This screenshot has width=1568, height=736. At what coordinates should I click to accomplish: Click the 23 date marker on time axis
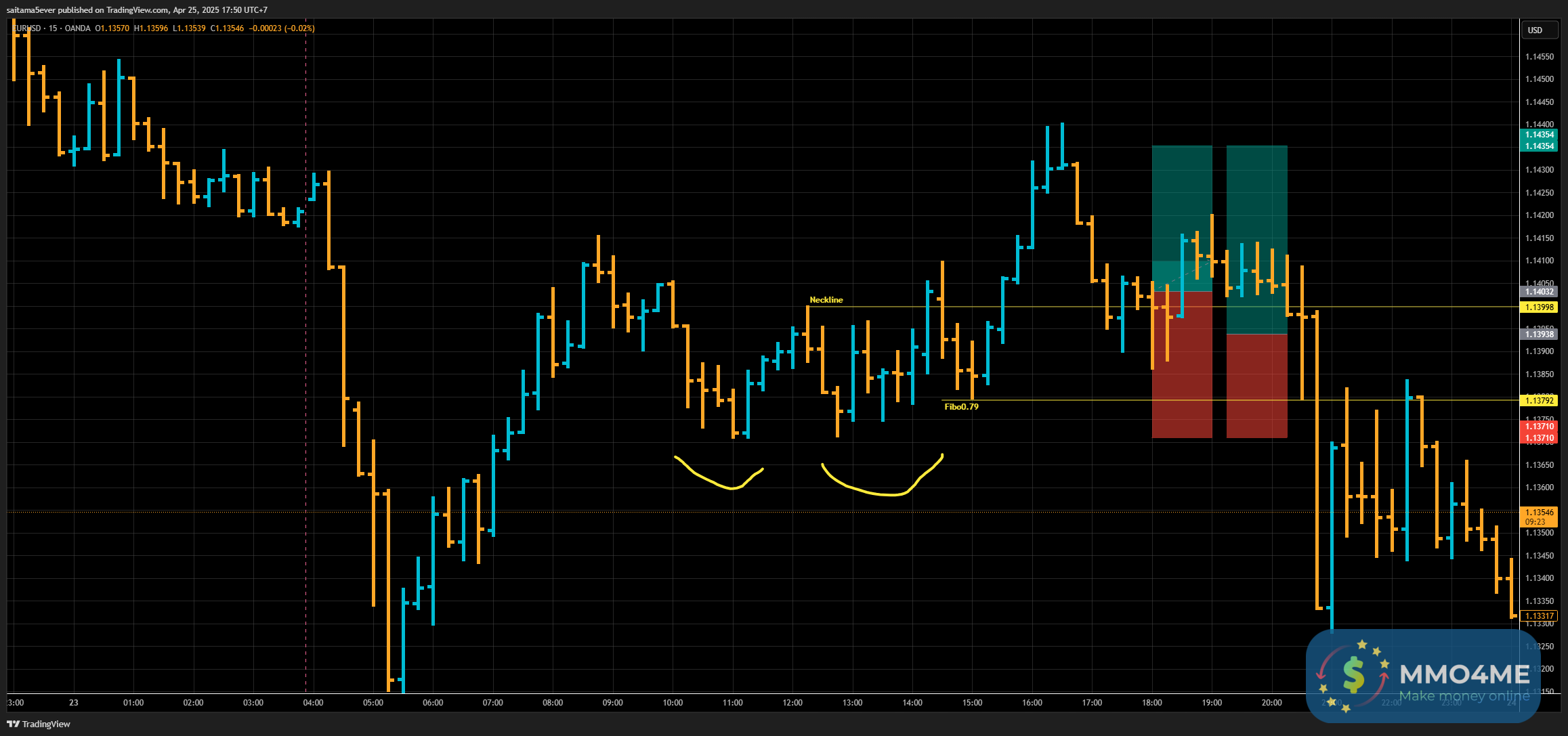[x=74, y=703]
